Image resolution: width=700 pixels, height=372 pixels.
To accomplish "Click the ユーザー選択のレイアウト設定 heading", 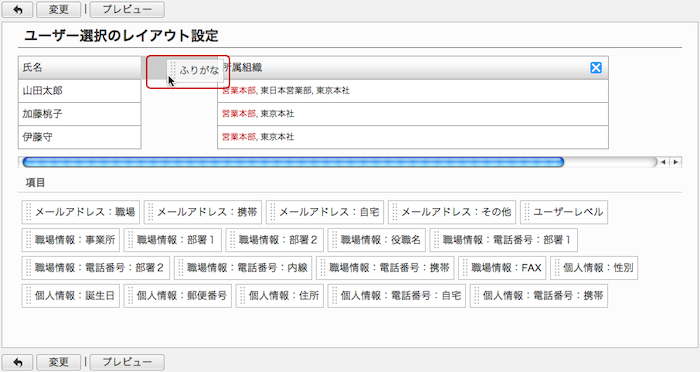I will click(x=121, y=36).
